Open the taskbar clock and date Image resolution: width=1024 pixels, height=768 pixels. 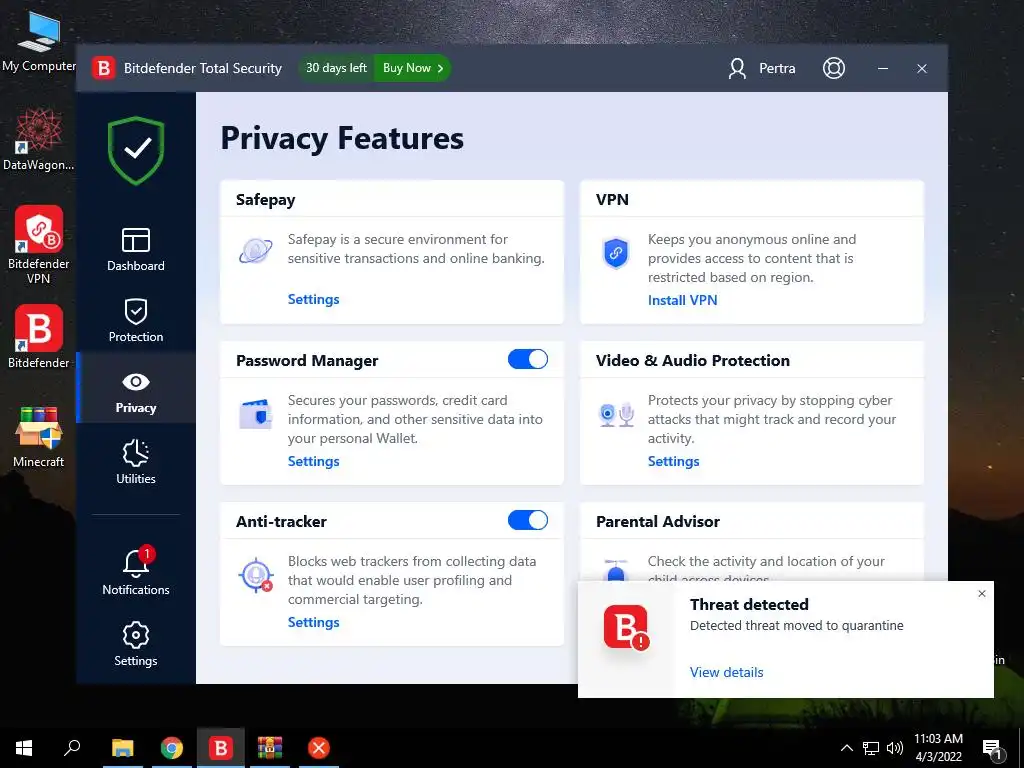tap(938, 748)
